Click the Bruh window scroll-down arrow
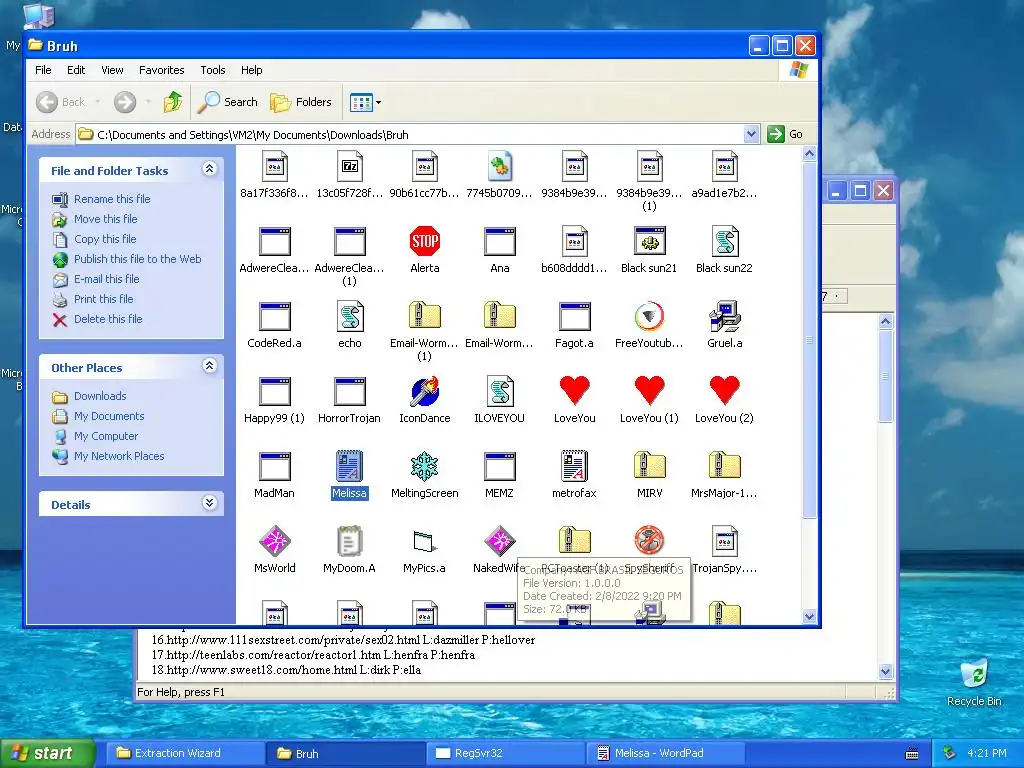This screenshot has width=1024, height=768. point(809,616)
